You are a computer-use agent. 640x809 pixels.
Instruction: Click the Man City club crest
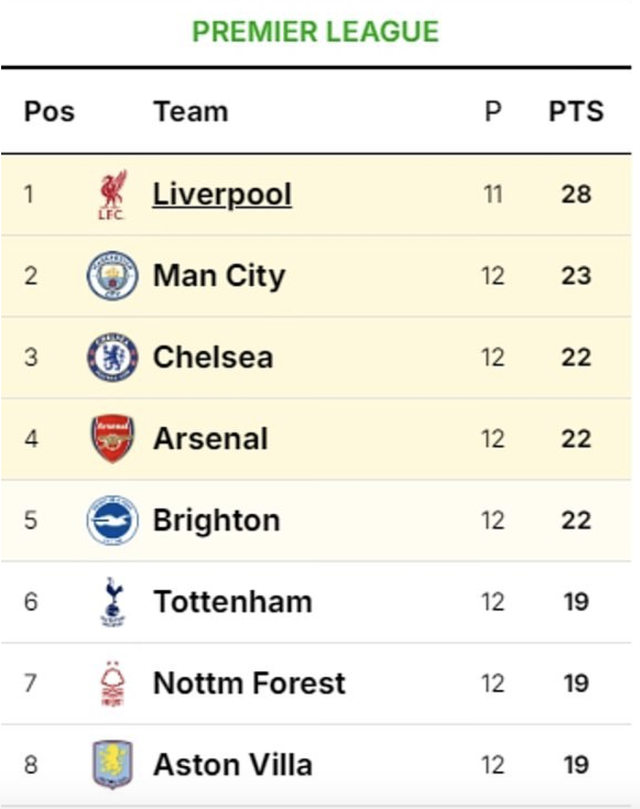112,276
